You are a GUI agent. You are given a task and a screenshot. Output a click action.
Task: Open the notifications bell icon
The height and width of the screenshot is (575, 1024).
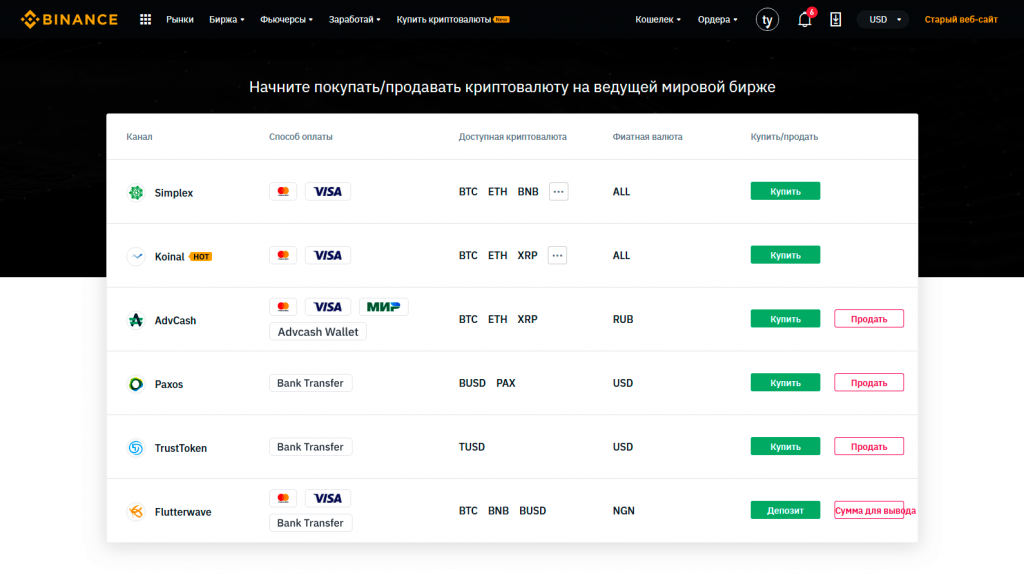point(804,19)
